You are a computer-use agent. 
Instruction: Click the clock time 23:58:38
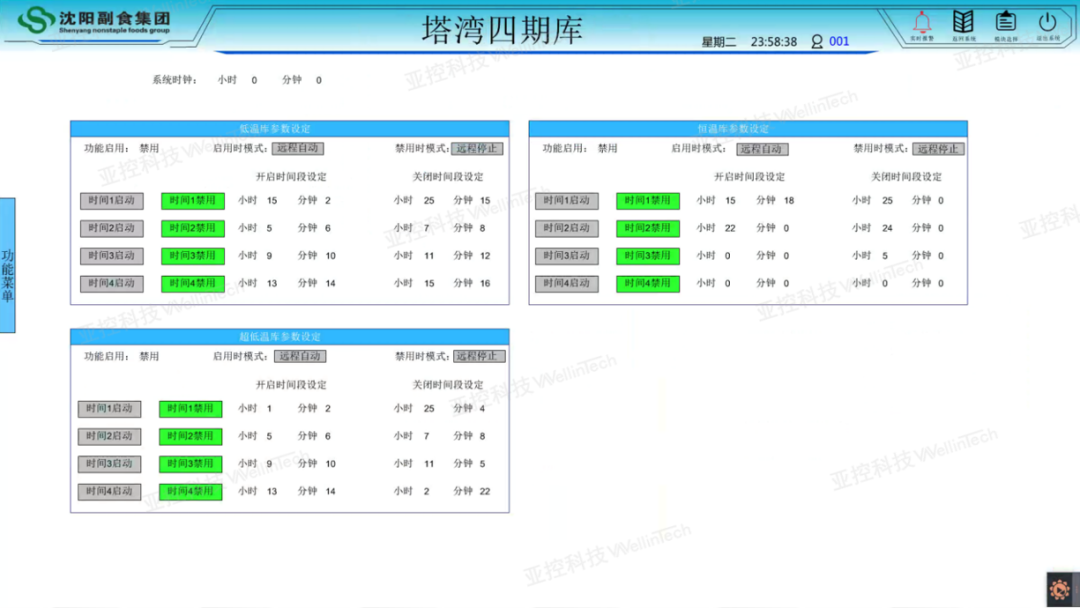(x=773, y=42)
